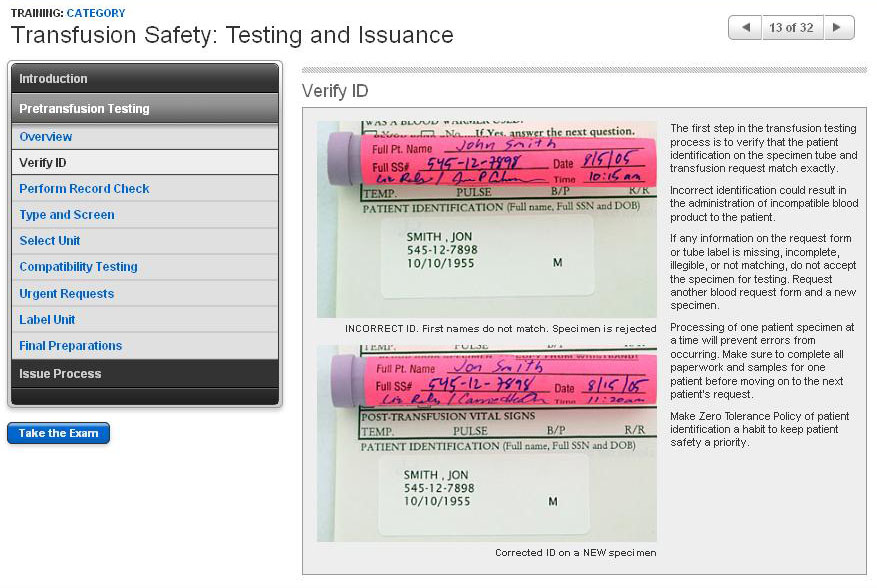Image resolution: width=877 pixels, height=588 pixels.
Task: Advance to next page arrow
Action: [x=838, y=28]
